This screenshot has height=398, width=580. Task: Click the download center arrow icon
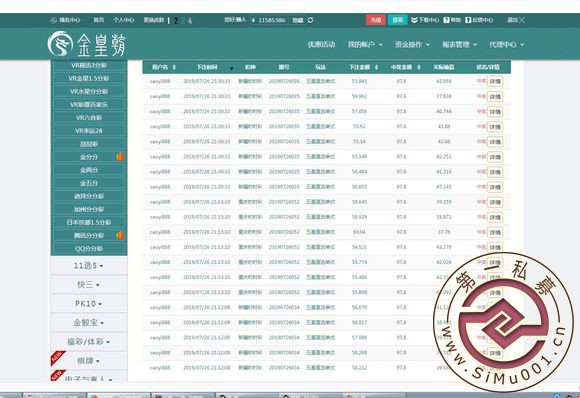(x=414, y=20)
